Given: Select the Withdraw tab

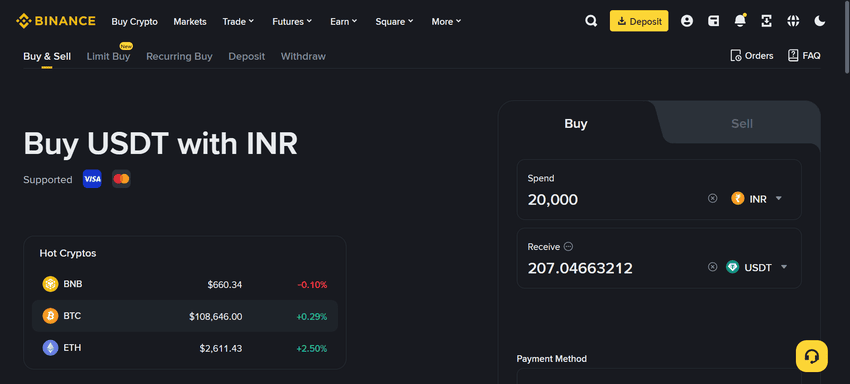Looking at the screenshot, I should point(303,56).
